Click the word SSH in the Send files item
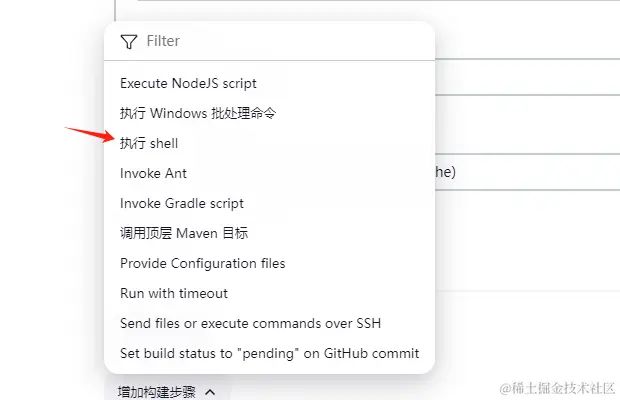The width and height of the screenshot is (620, 400). click(x=369, y=323)
